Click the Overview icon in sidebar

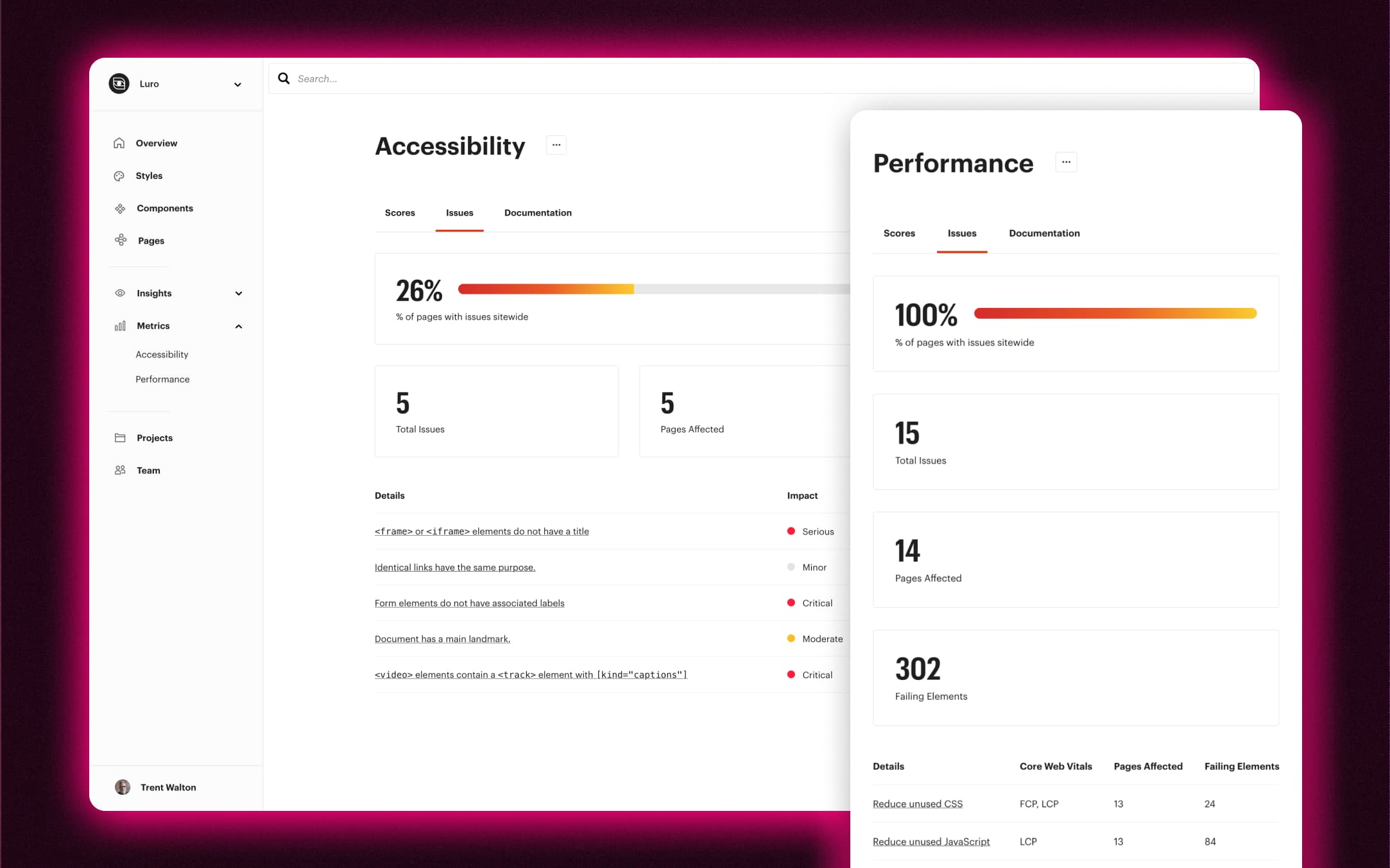click(x=119, y=143)
